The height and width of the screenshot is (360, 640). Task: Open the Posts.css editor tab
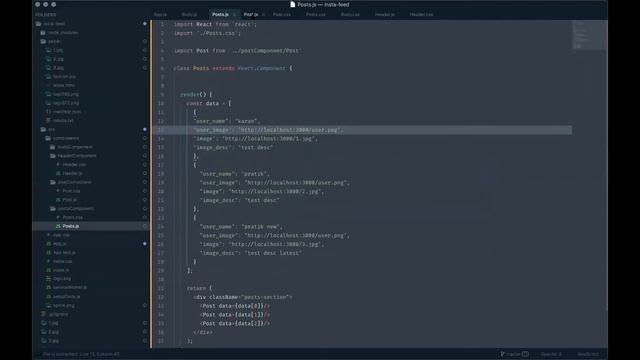(316, 15)
